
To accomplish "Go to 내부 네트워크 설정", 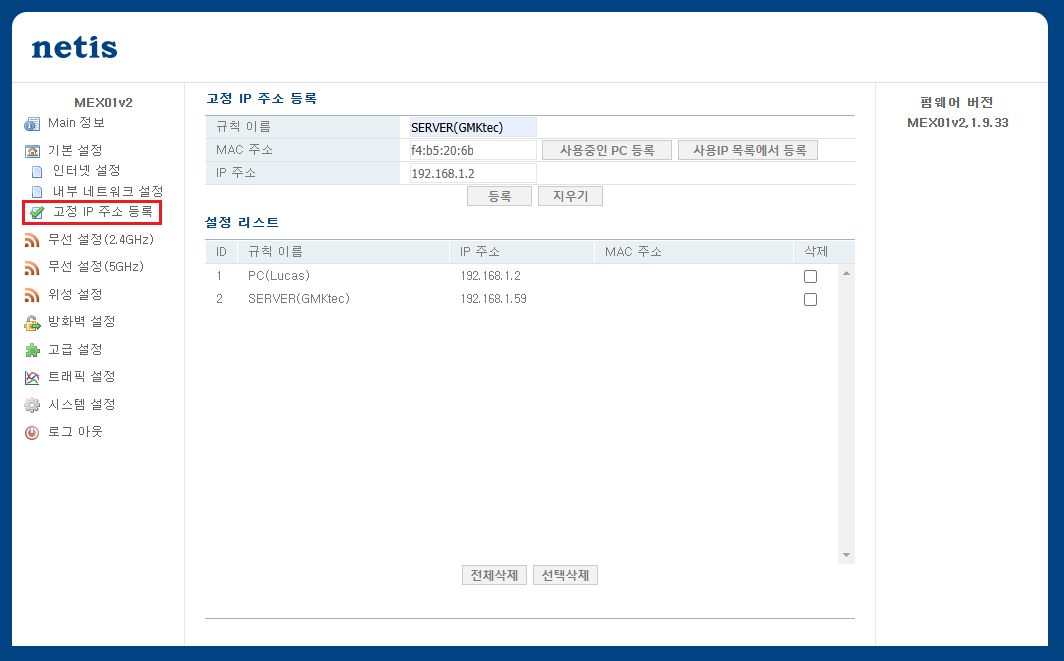I will point(108,191).
